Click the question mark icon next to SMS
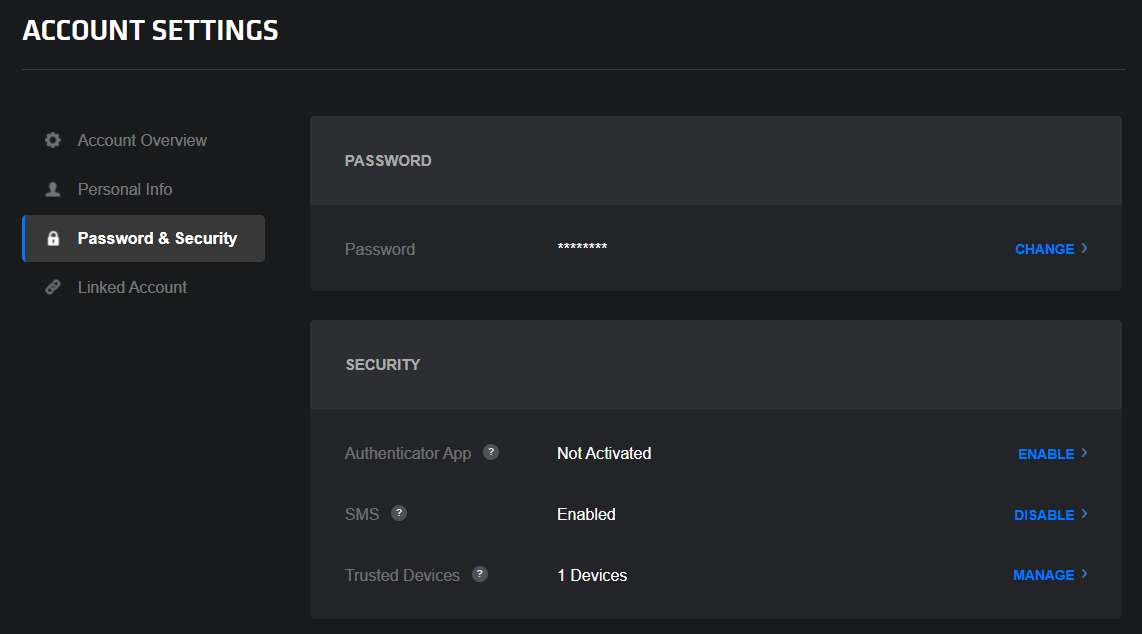Viewport: 1142px width, 634px height. (399, 513)
